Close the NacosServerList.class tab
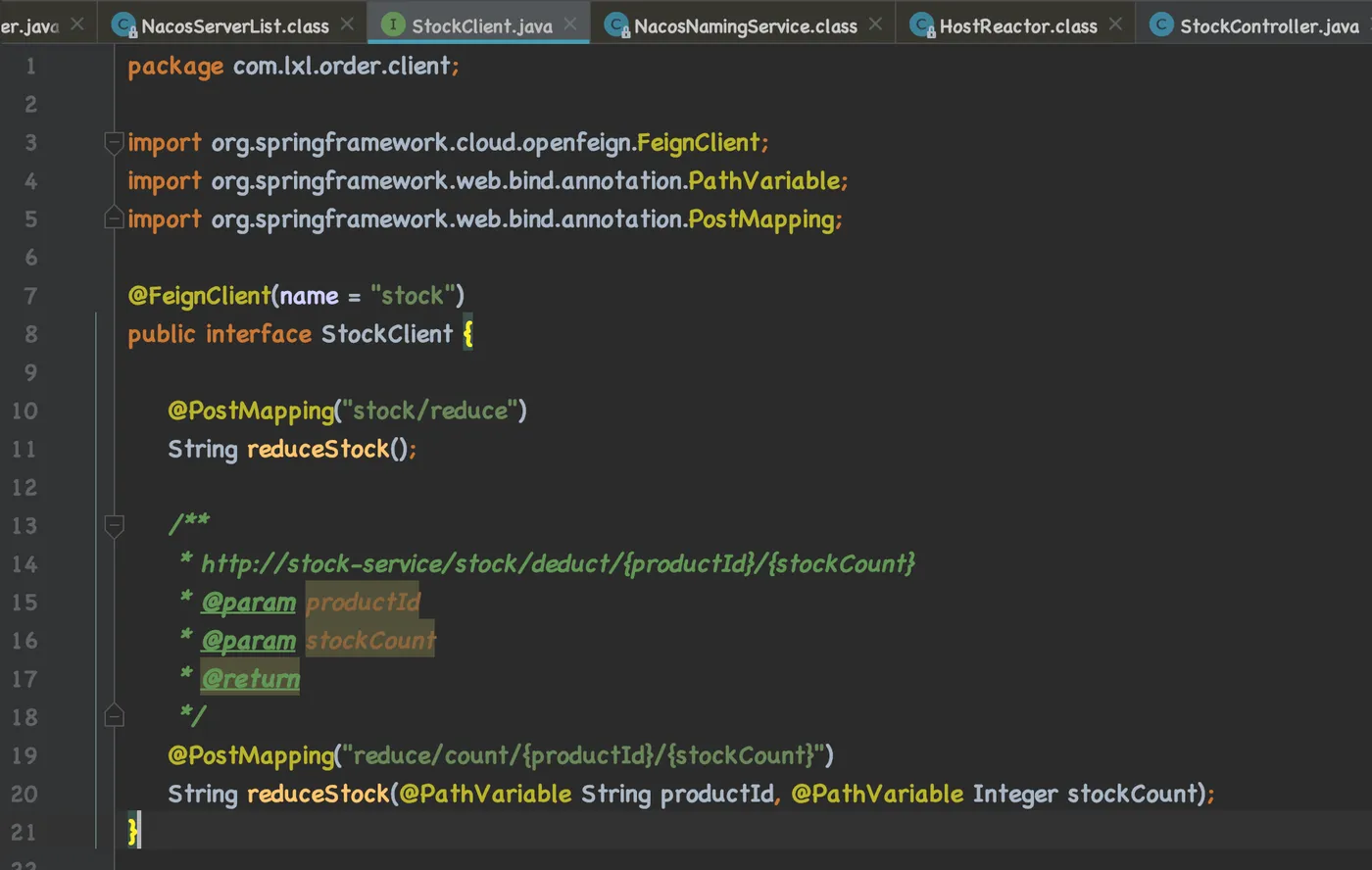 347,24
